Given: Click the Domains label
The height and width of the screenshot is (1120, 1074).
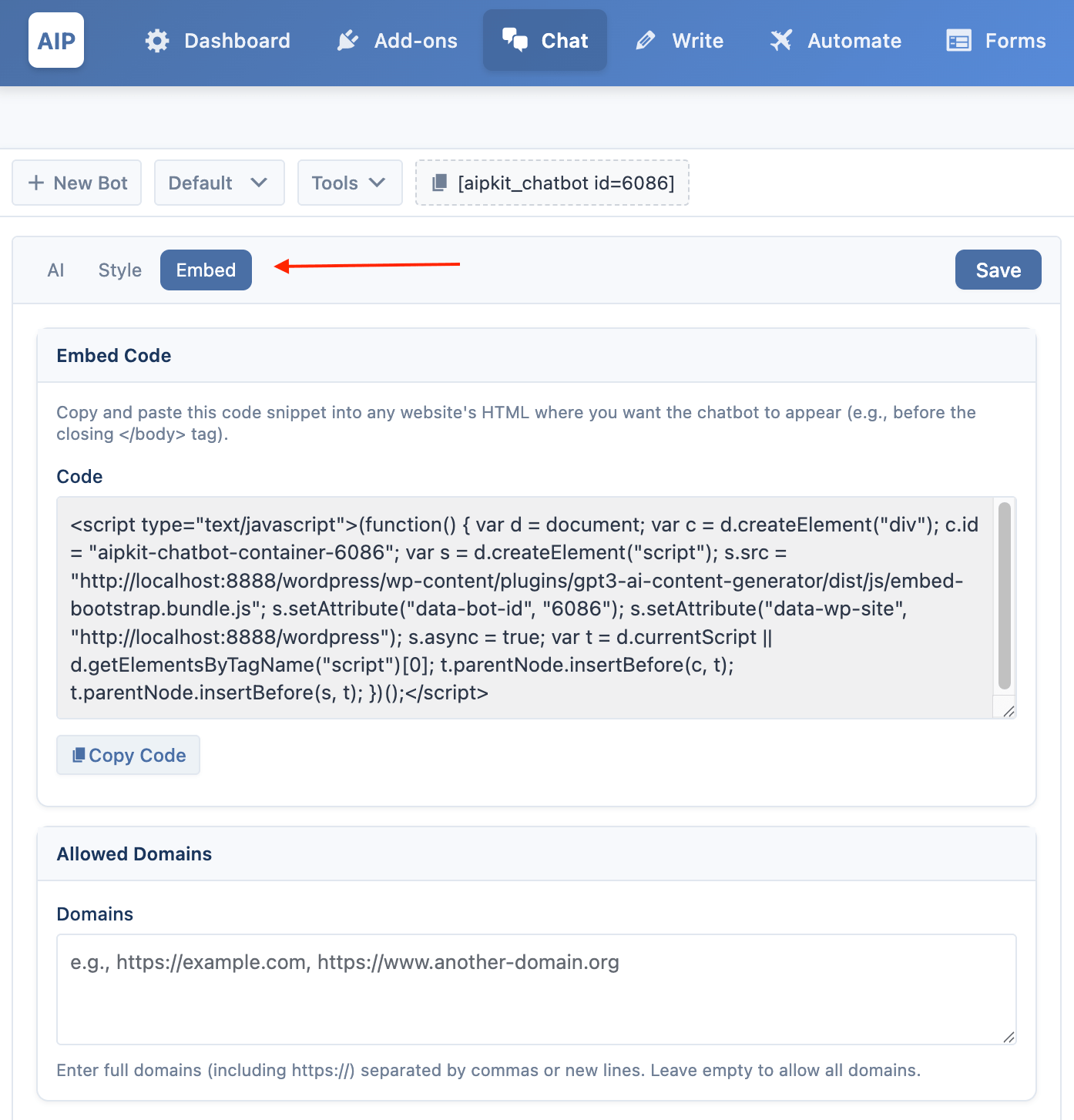Looking at the screenshot, I should tap(95, 914).
